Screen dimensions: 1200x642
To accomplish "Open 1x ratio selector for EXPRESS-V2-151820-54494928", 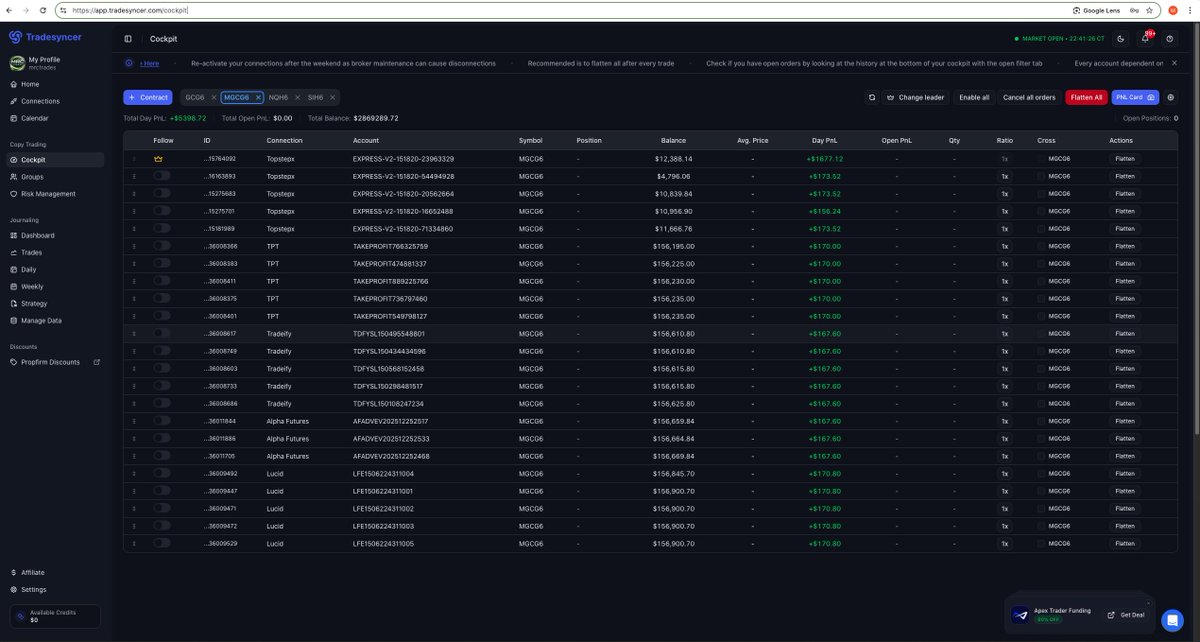I will tap(1005, 176).
